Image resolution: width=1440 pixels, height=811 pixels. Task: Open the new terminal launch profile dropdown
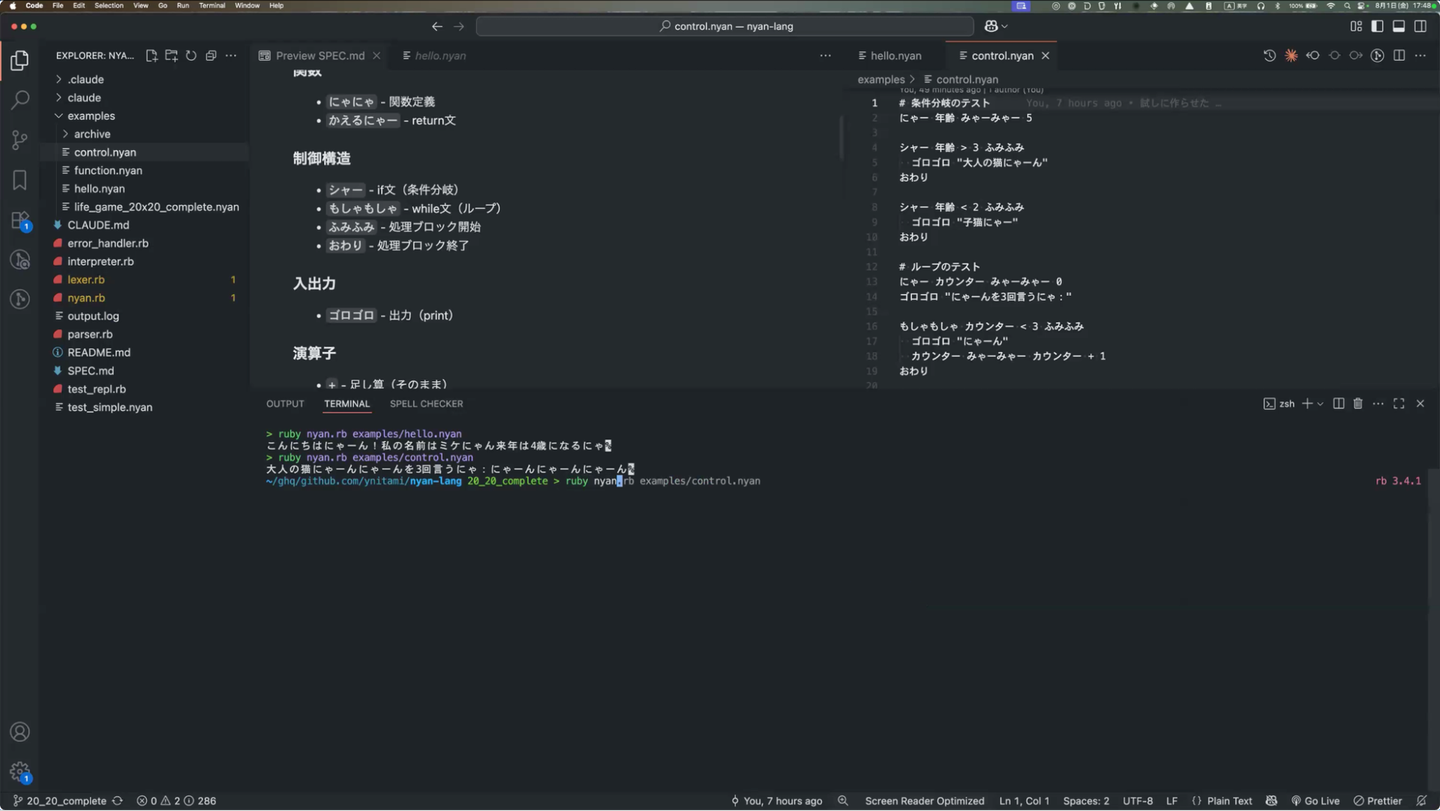click(1320, 404)
